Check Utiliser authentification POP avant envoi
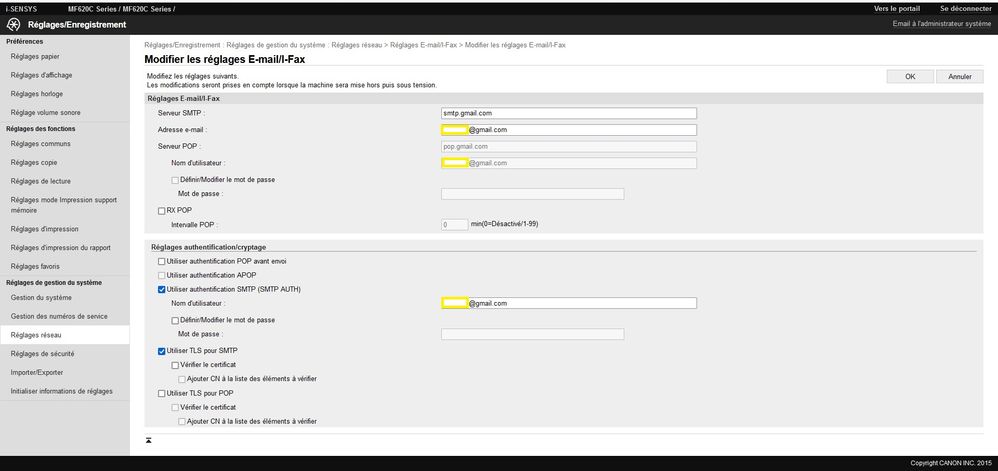998x471 pixels. click(162, 261)
